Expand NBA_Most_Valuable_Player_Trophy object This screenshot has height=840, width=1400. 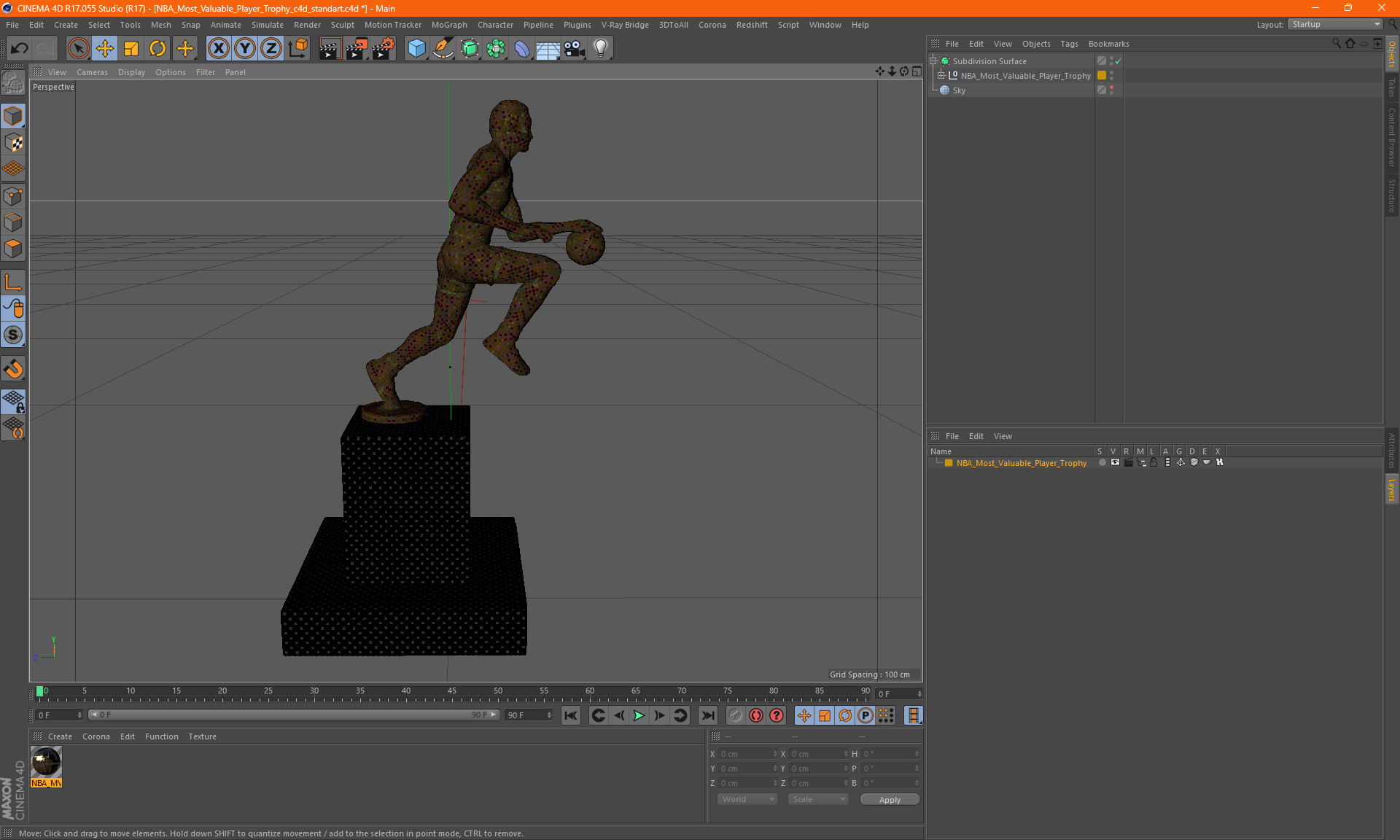[x=941, y=76]
